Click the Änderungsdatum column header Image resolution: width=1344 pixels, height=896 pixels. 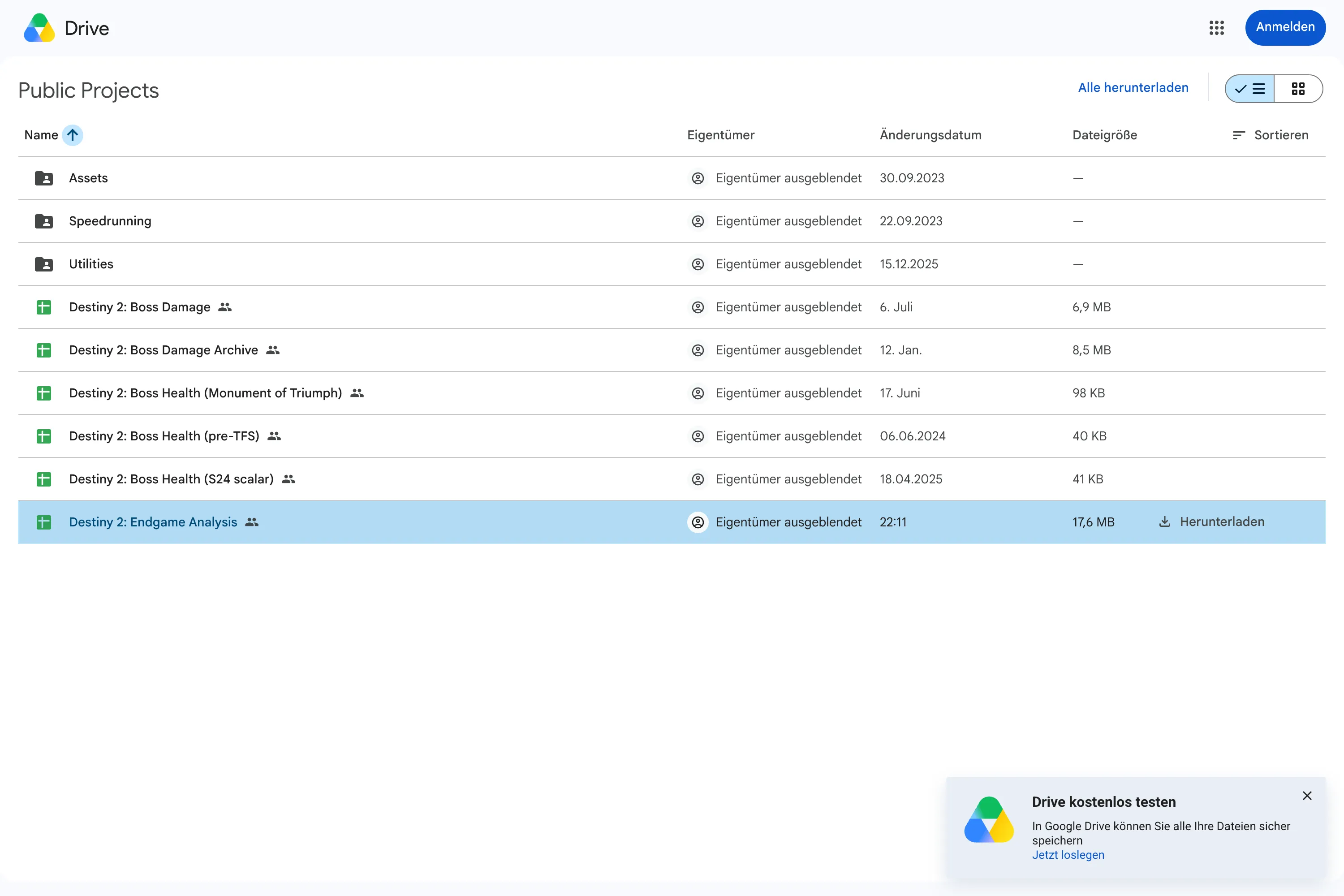point(930,135)
